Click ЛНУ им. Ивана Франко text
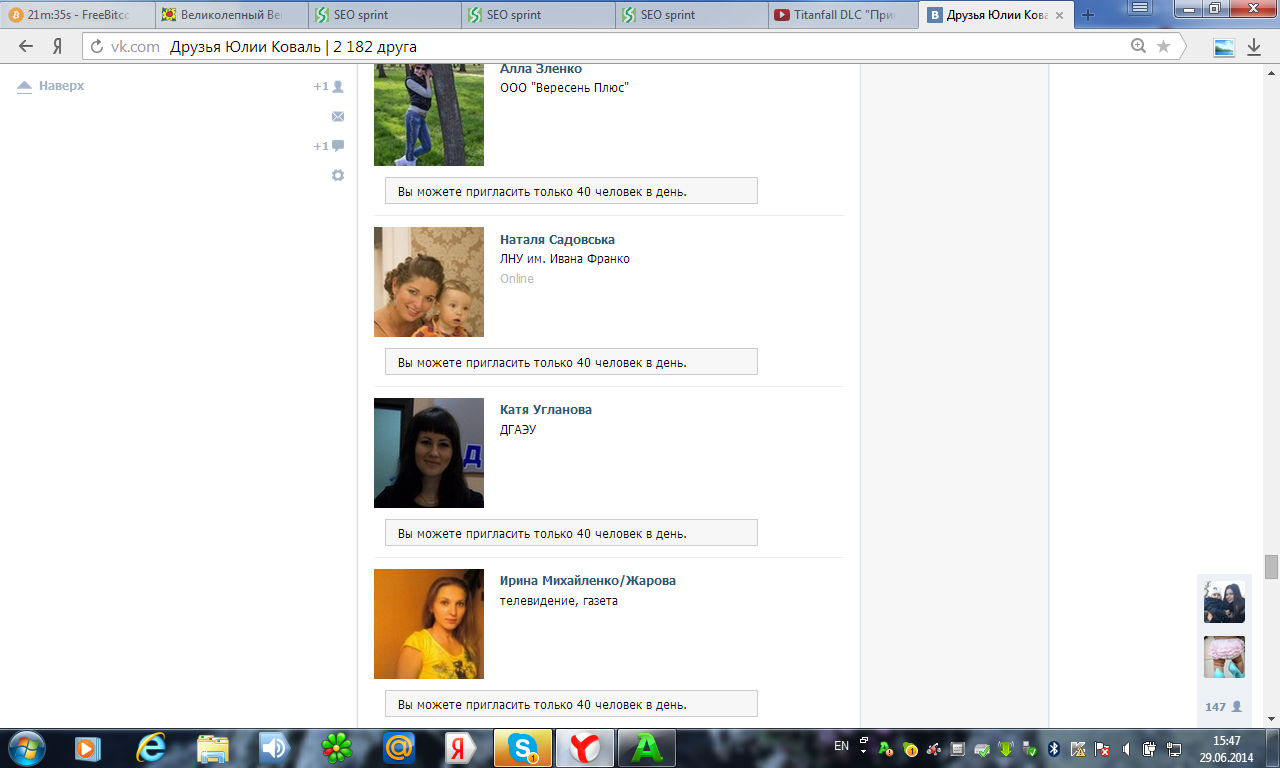Viewport: 1280px width, 768px height. [x=565, y=259]
